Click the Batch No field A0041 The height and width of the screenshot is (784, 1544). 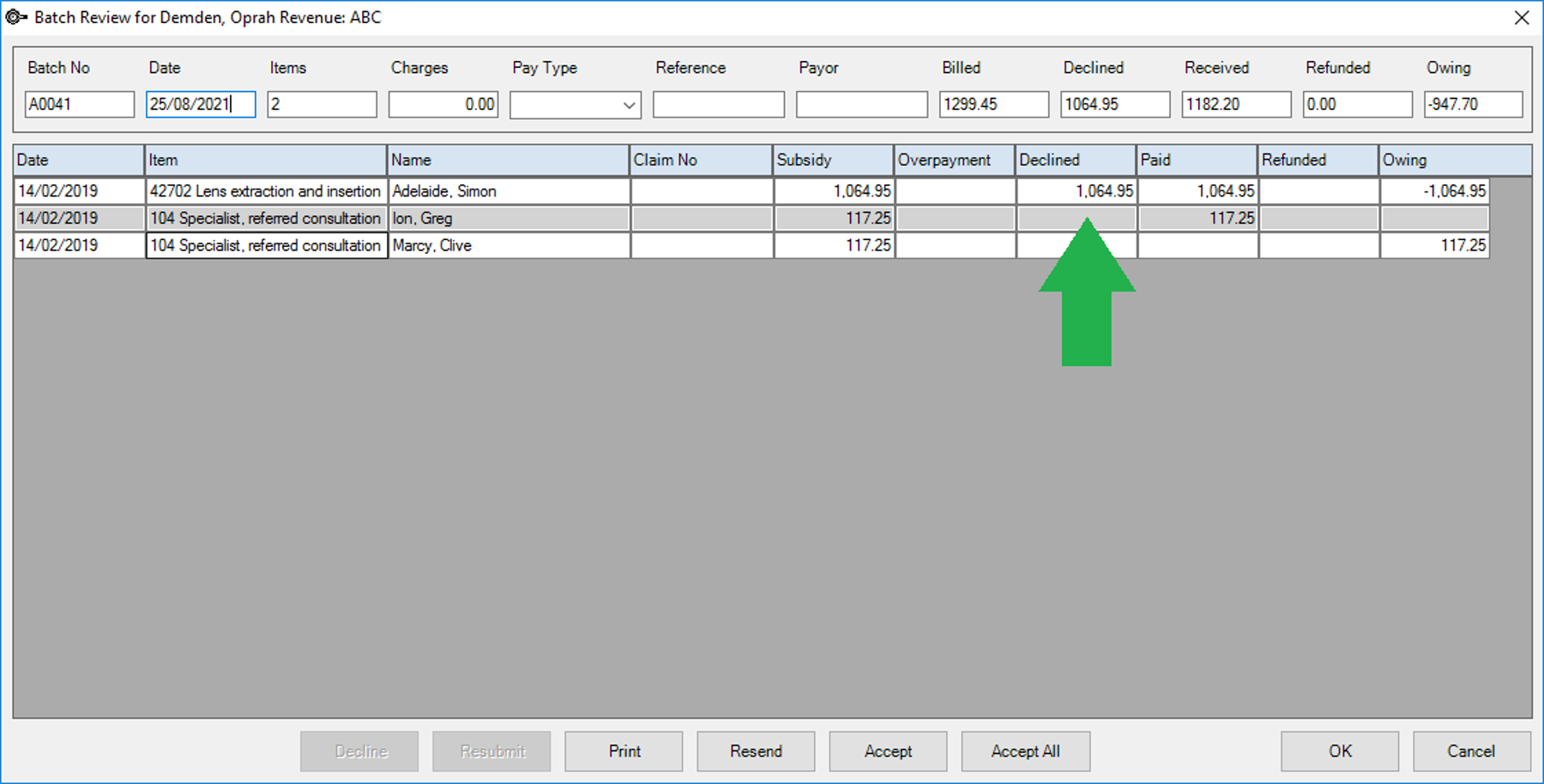tap(80, 105)
